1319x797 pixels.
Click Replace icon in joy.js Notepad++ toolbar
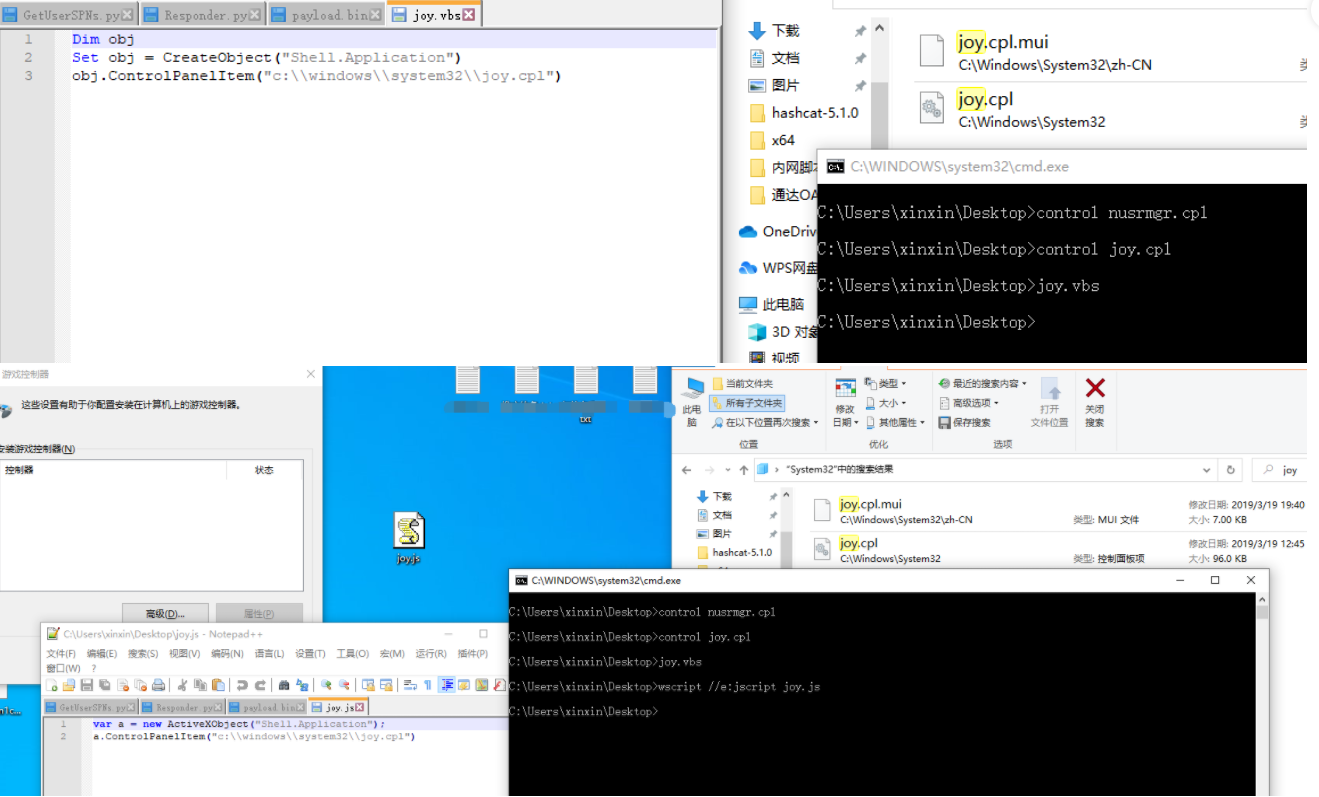302,685
